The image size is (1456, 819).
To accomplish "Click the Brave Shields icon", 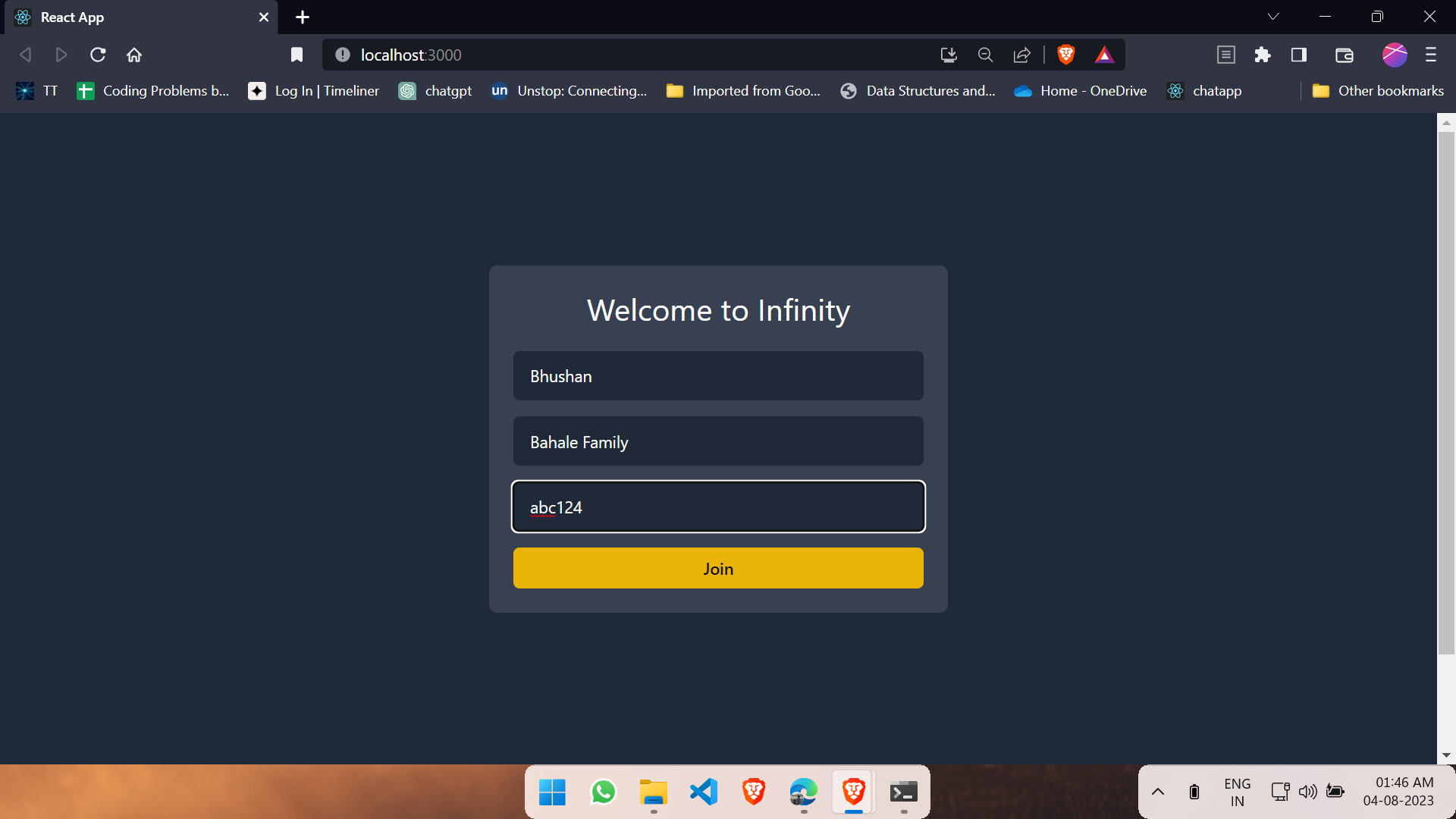I will [1066, 55].
